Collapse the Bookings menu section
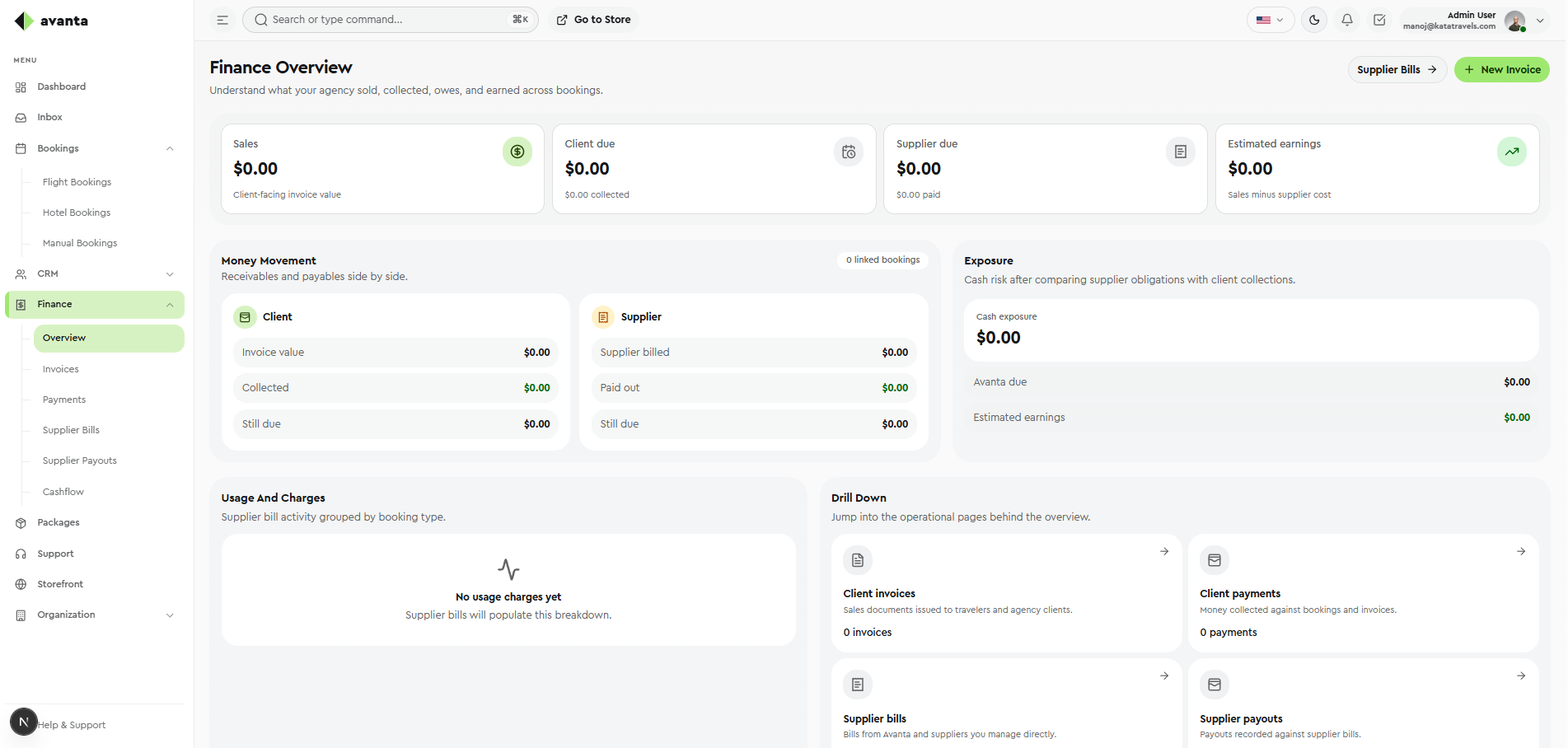The height and width of the screenshot is (748, 1568). pos(95,148)
